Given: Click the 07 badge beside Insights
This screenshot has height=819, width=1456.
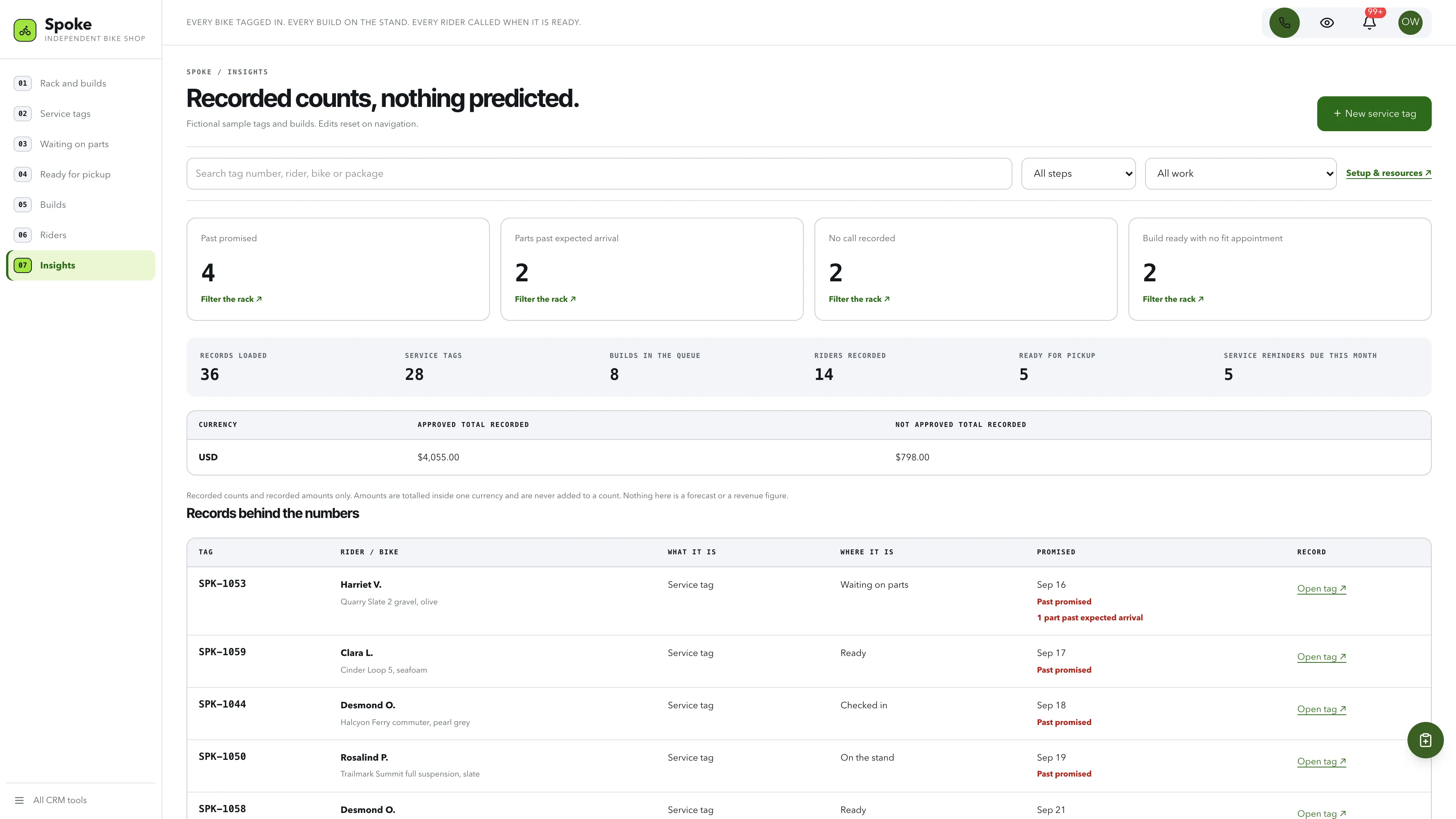Looking at the screenshot, I should point(23,265).
